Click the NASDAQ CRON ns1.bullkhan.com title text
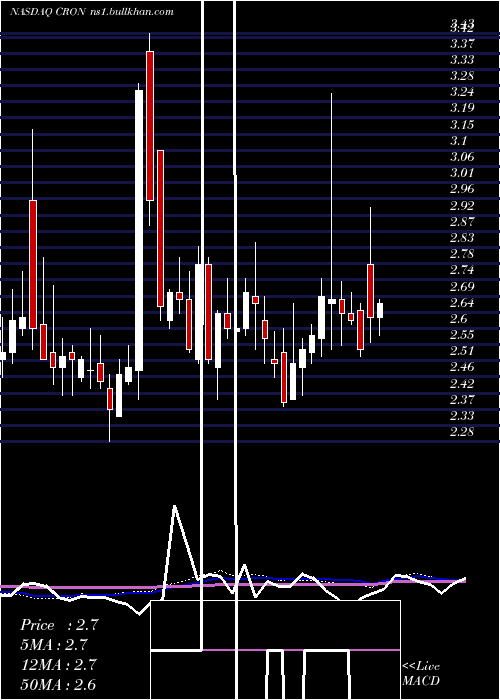This screenshot has width=500, height=700. coord(92,12)
